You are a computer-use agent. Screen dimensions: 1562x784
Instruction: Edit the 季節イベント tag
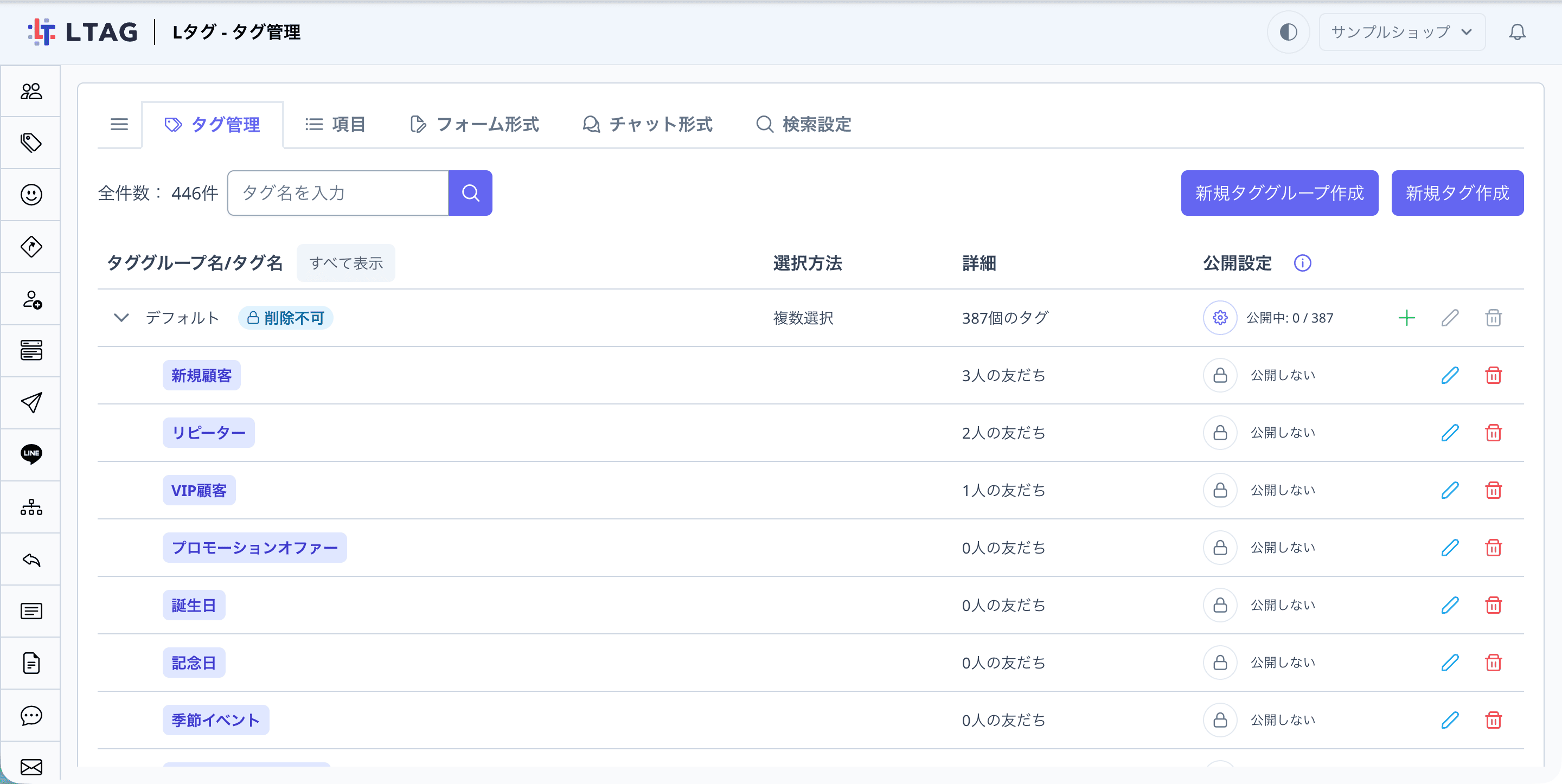click(1449, 719)
